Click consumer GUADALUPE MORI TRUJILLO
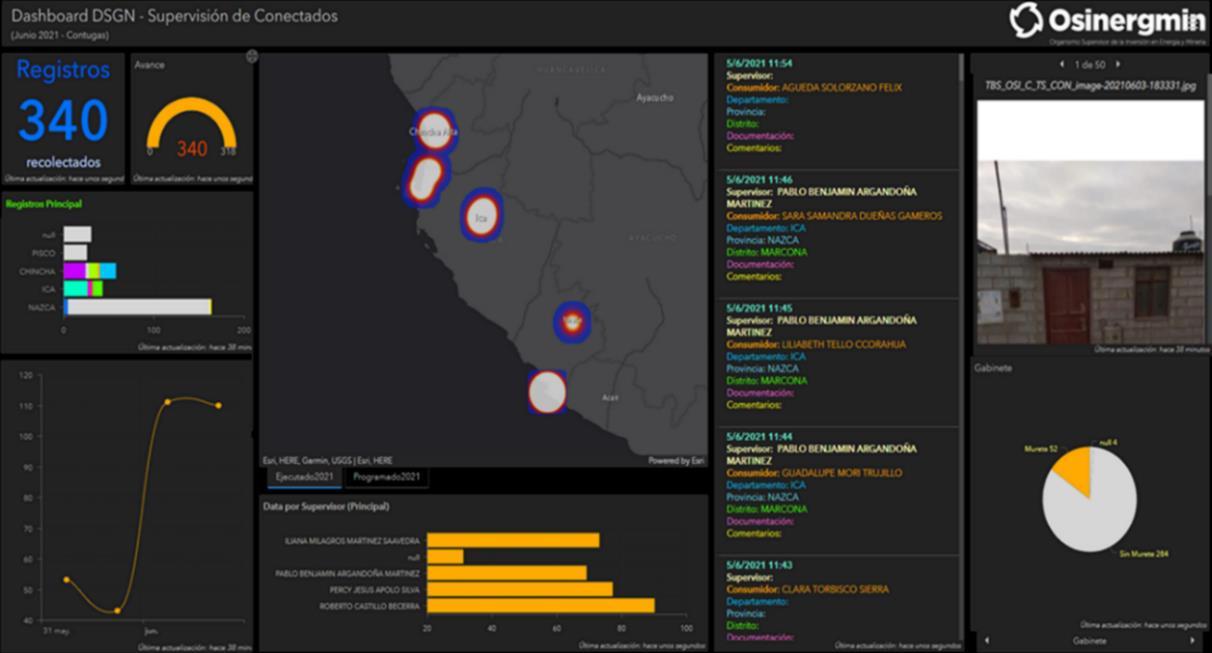 pos(842,473)
